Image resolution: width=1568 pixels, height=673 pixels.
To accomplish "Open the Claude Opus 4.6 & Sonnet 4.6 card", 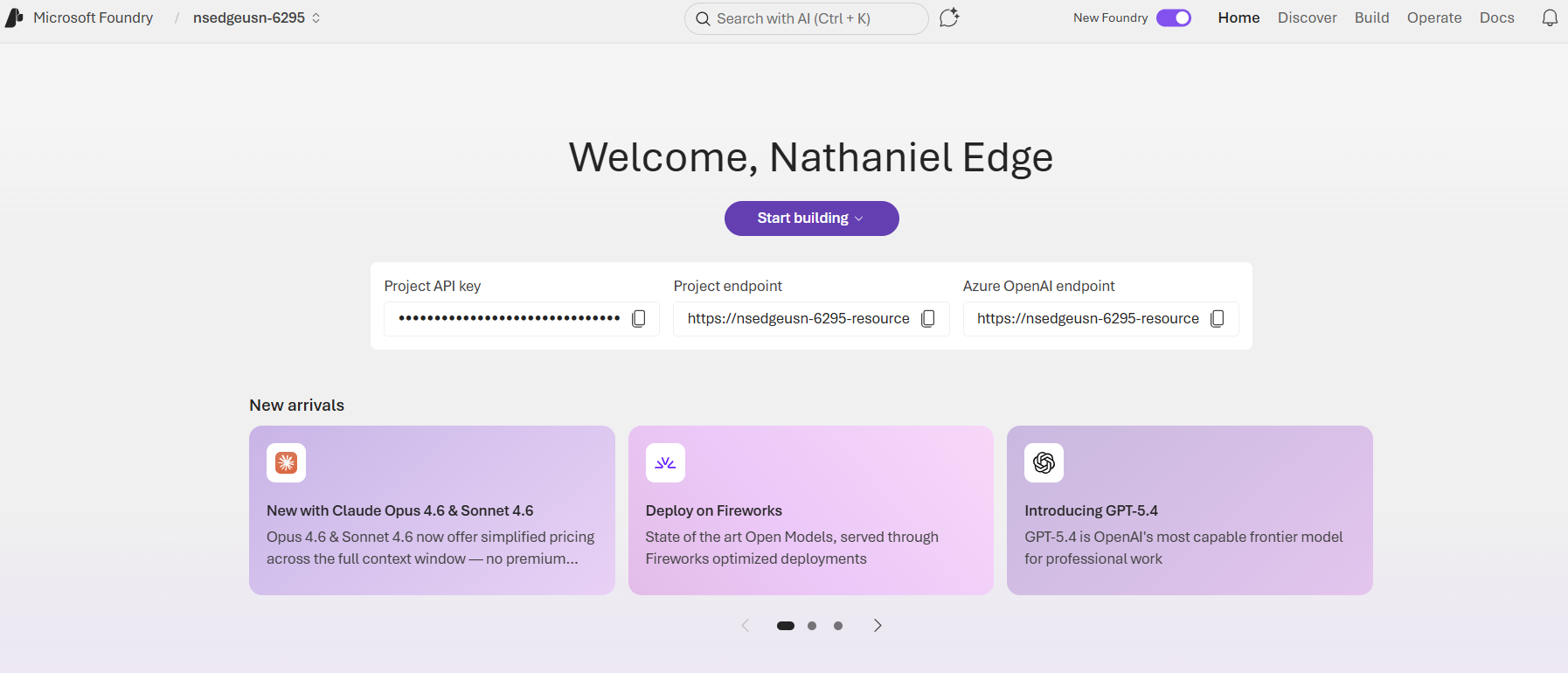I will (432, 510).
